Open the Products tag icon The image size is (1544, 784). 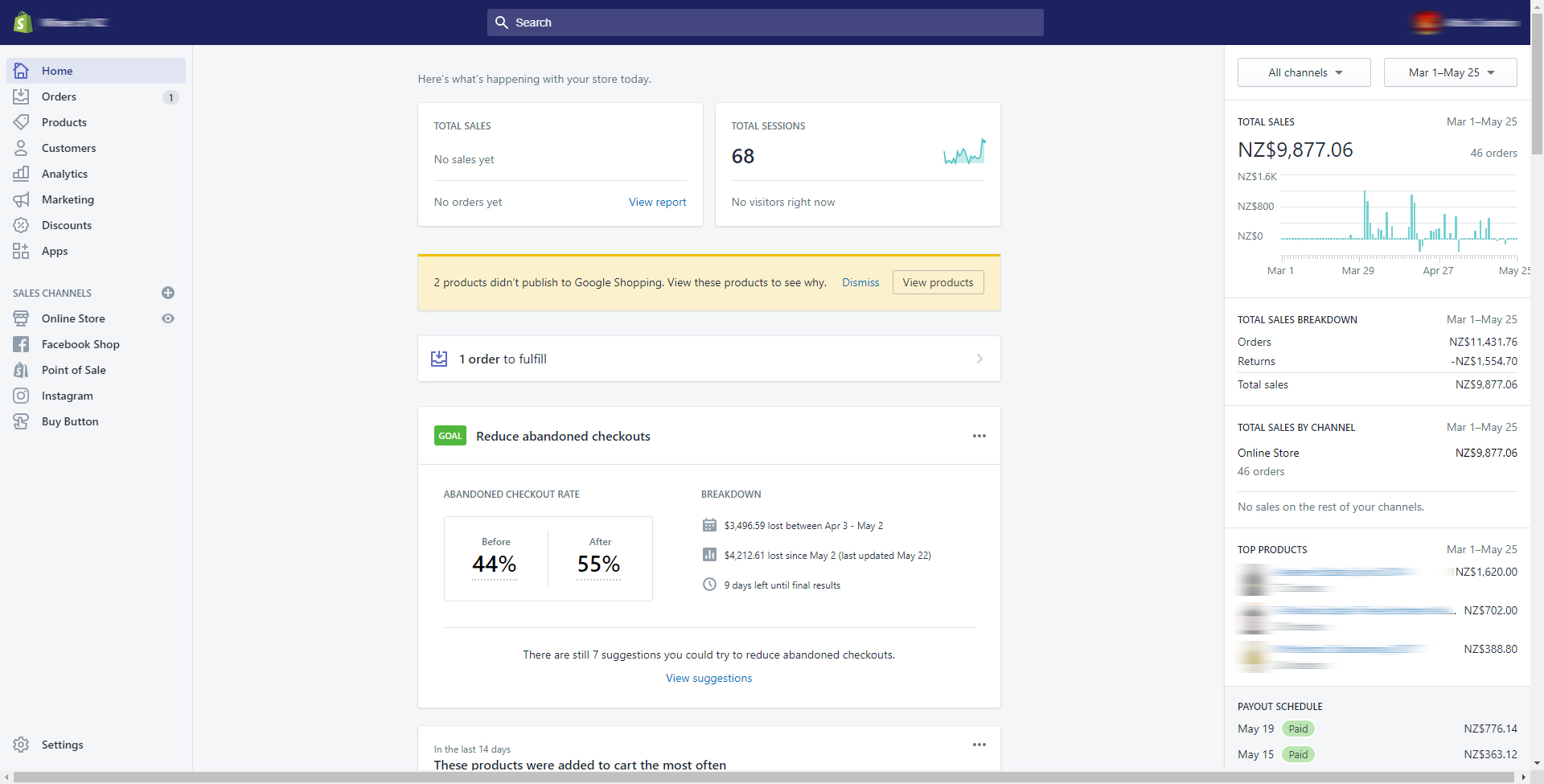21,122
